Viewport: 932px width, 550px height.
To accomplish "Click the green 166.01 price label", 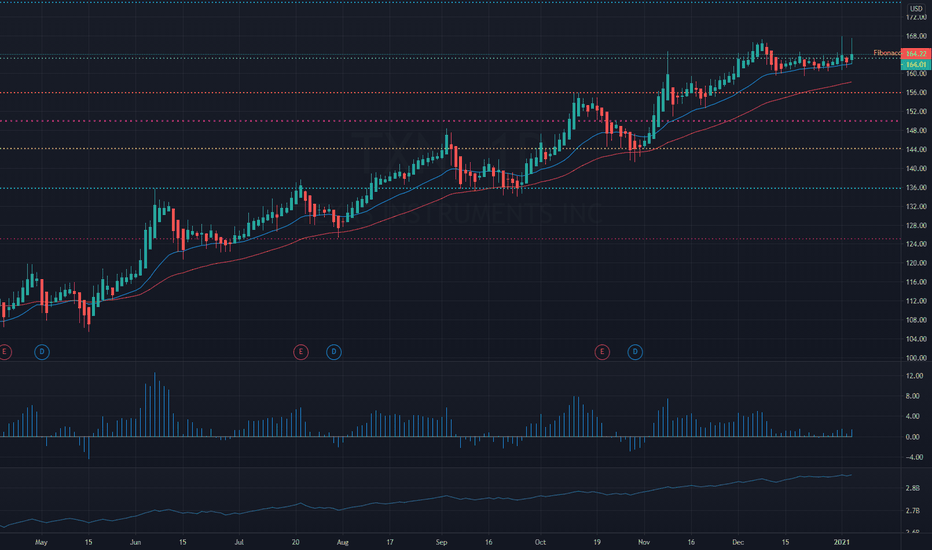I will (x=916, y=64).
